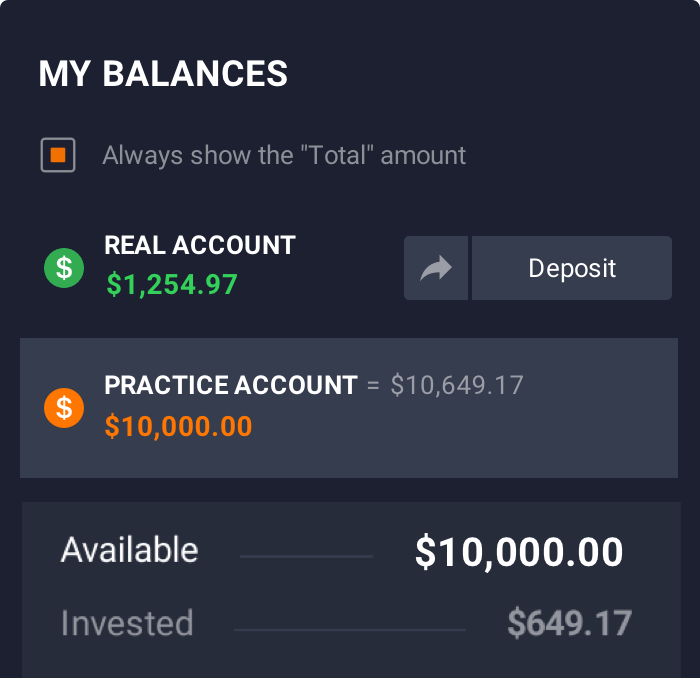The height and width of the screenshot is (678, 700).
Task: Open the Deposit button
Action: click(572, 268)
